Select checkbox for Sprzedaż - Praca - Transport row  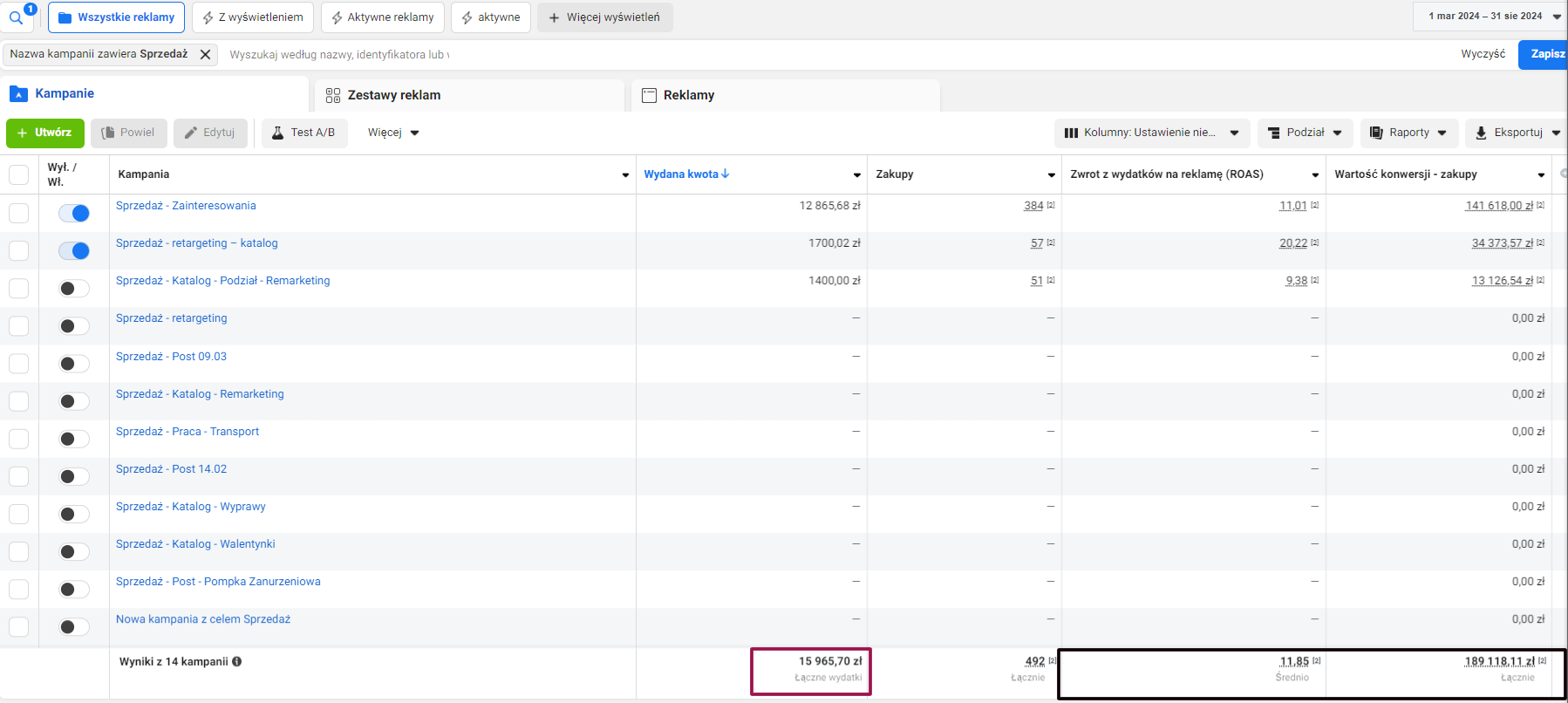tap(18, 439)
